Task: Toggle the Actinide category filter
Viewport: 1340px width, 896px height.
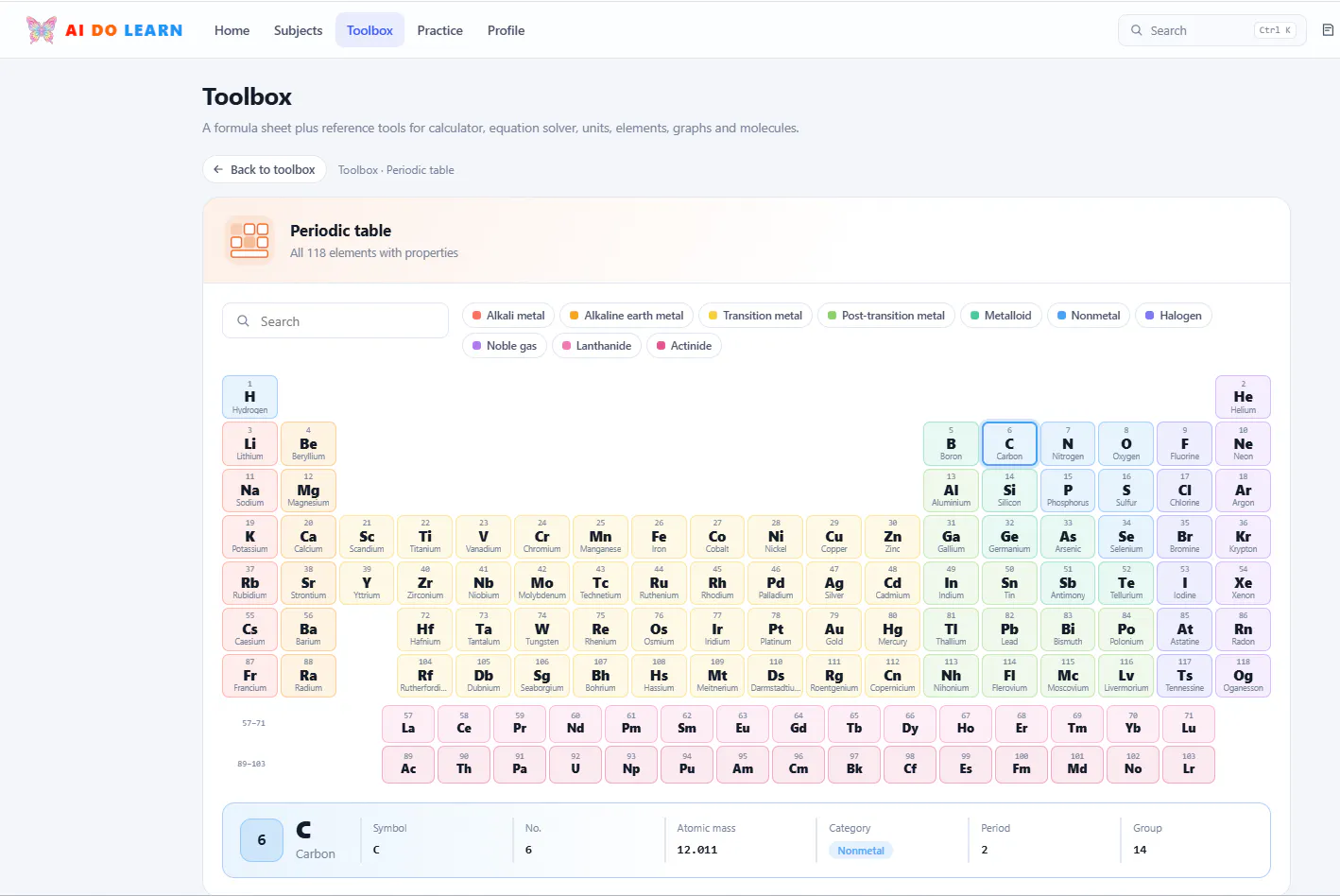Action: pos(684,346)
